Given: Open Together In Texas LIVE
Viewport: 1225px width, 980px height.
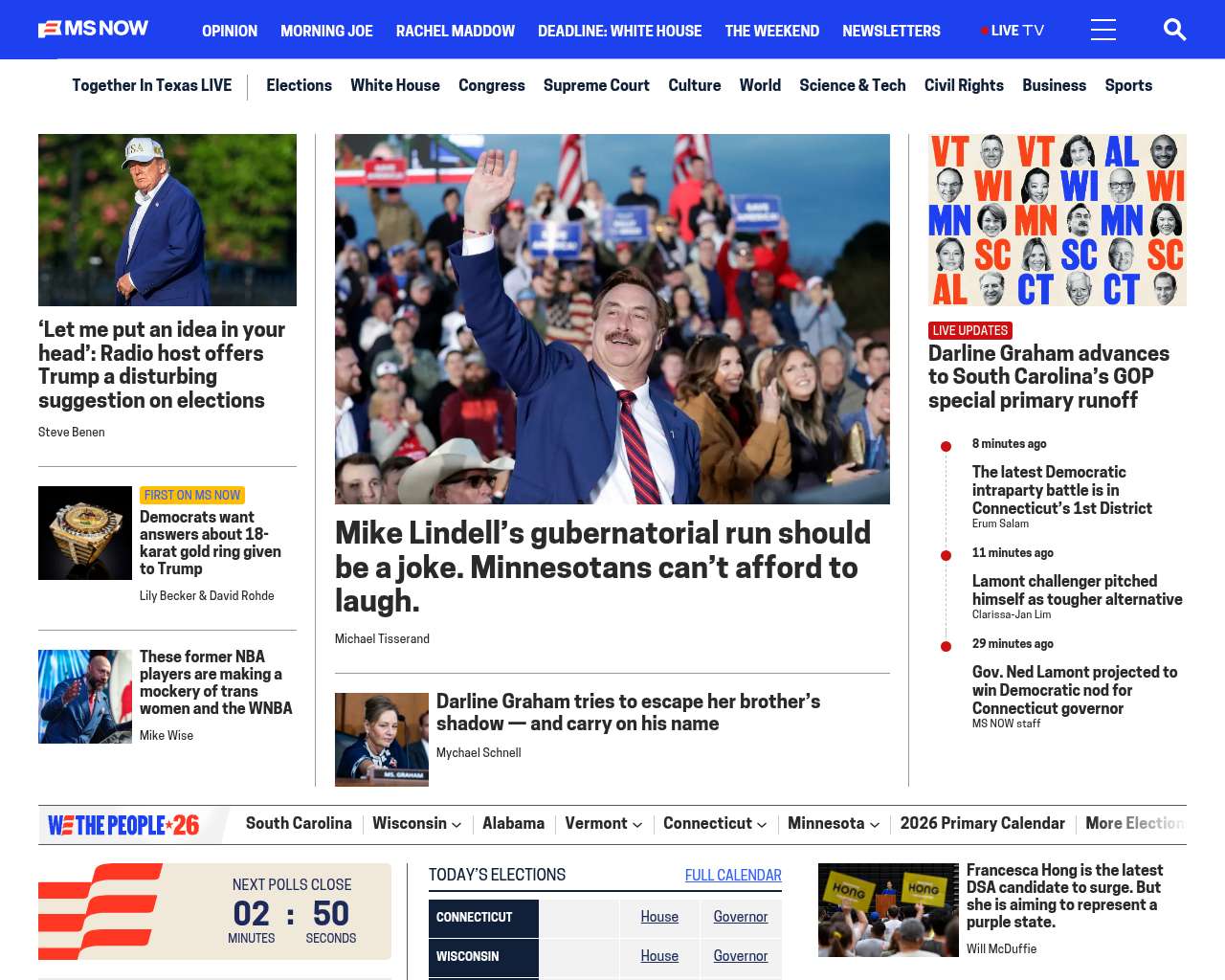Looking at the screenshot, I should tap(152, 85).
